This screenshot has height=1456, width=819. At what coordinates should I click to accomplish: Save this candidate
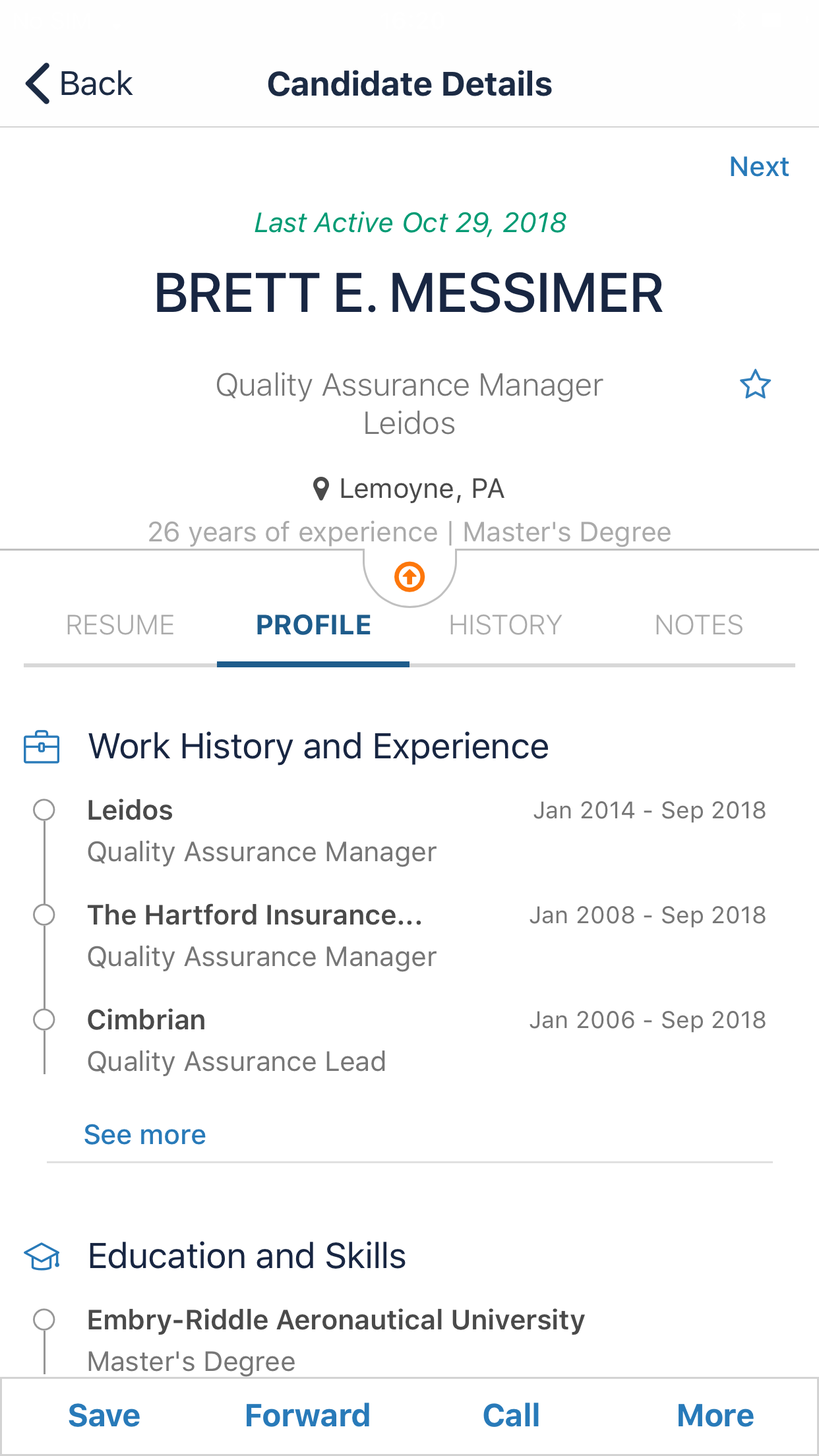104,1416
